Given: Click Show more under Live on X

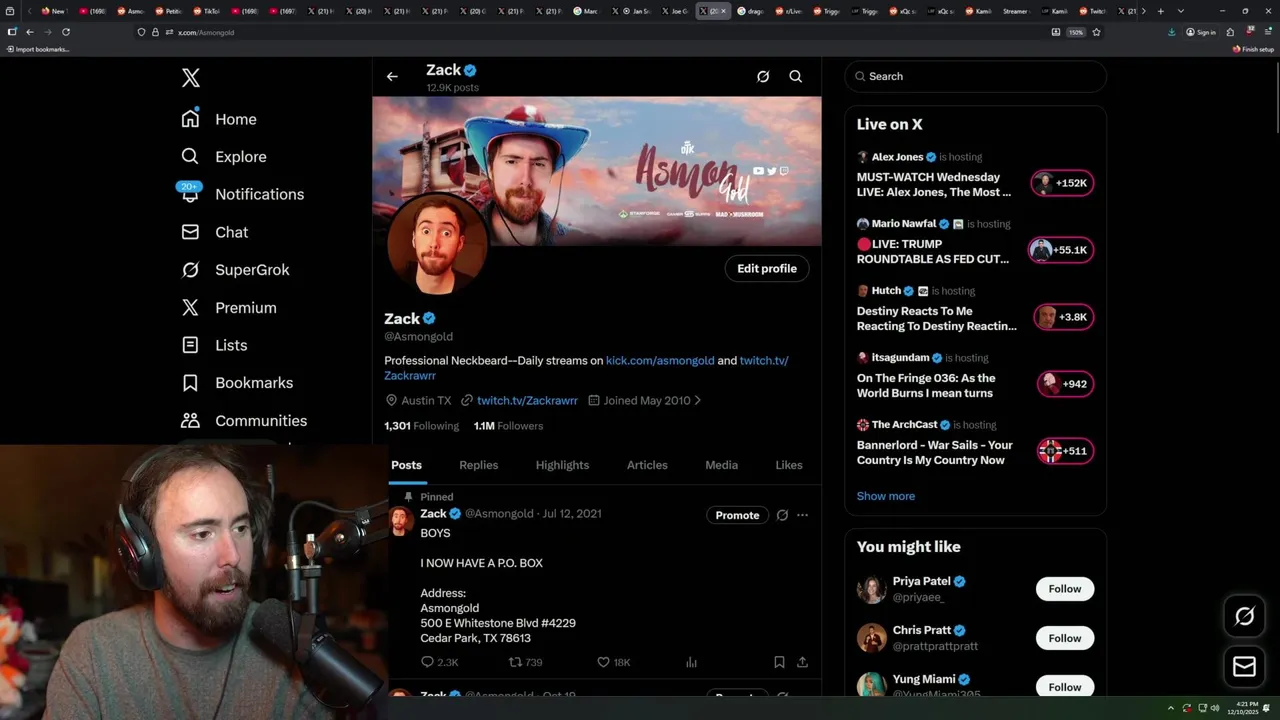Looking at the screenshot, I should pyautogui.click(x=885, y=496).
